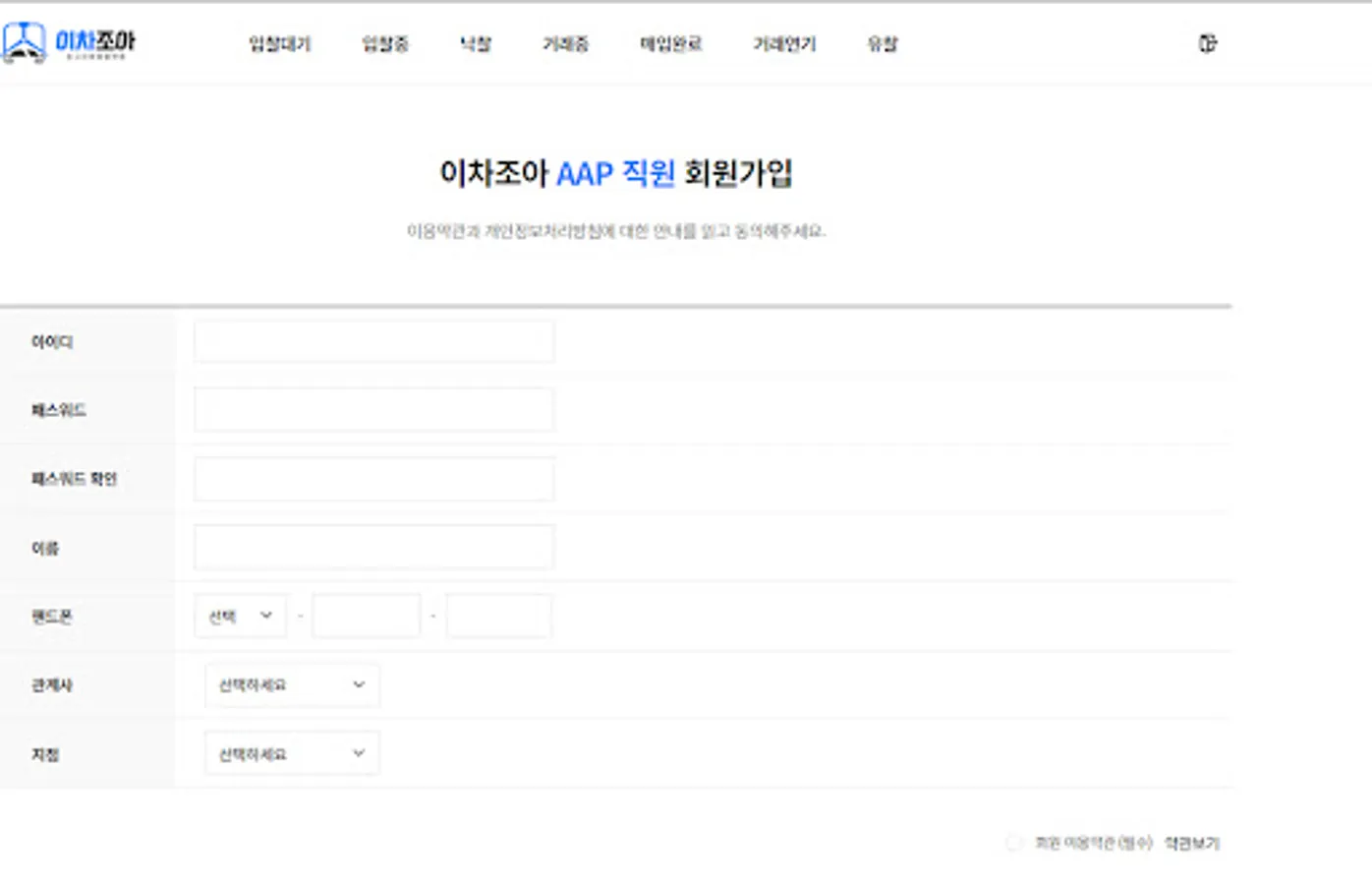1372x885 pixels.
Task: Open the 입찰대기 menu
Action: (x=280, y=44)
